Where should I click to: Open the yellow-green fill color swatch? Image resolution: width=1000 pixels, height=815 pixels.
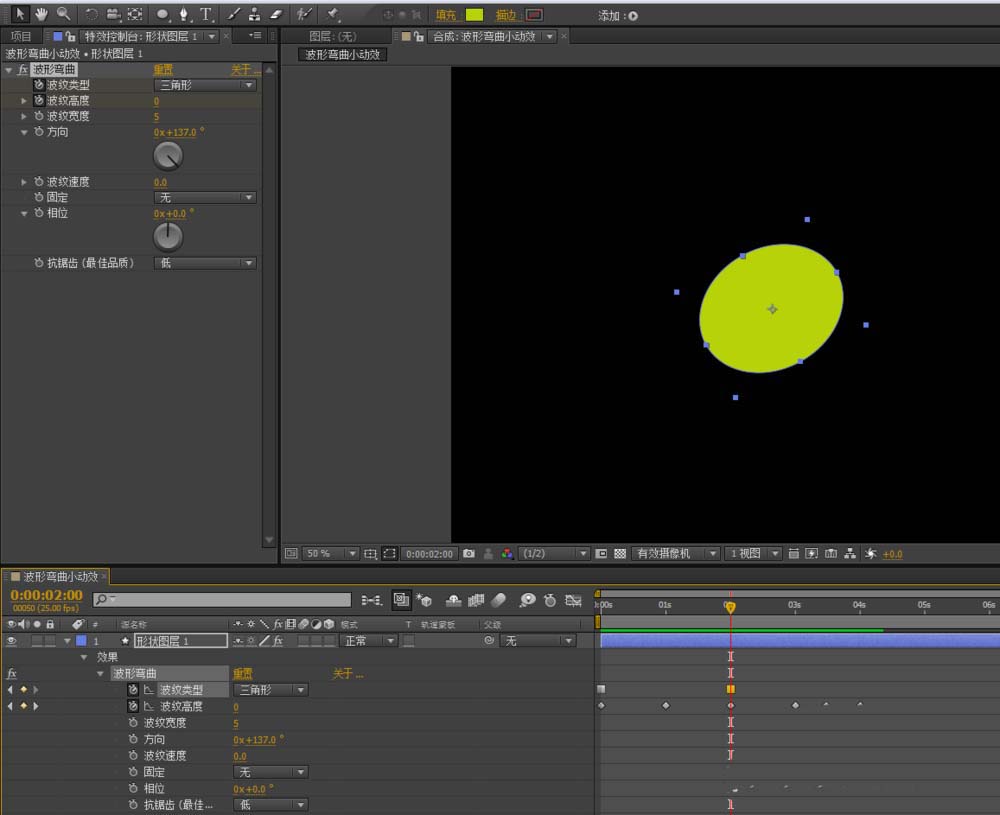tap(474, 15)
